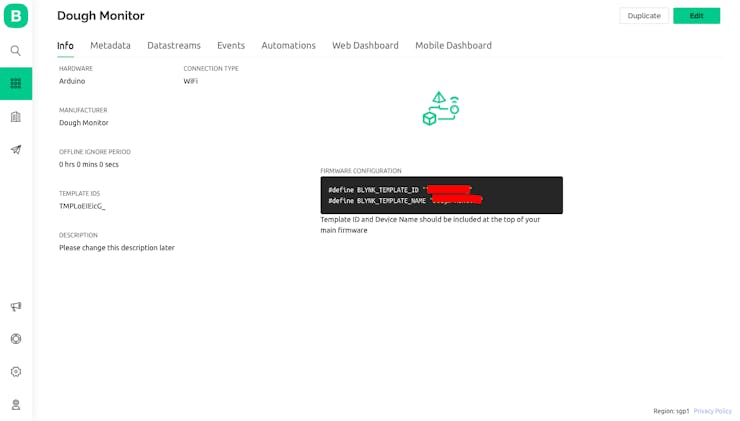Click the description text 'Please change this description later'
Screen dimensions: 740x421
(117, 248)
